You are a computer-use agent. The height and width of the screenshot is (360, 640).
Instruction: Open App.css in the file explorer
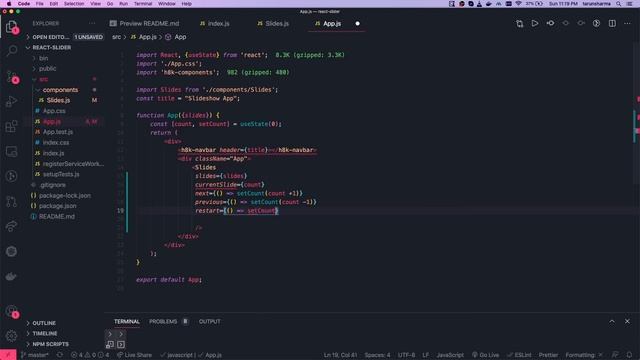coord(54,111)
